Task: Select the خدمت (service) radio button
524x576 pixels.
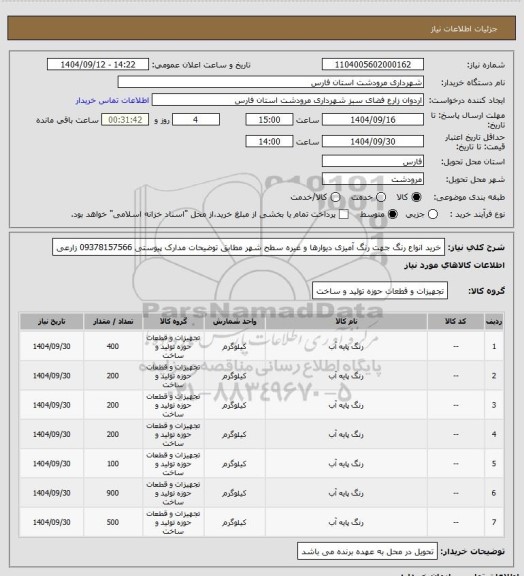Action: point(381,197)
